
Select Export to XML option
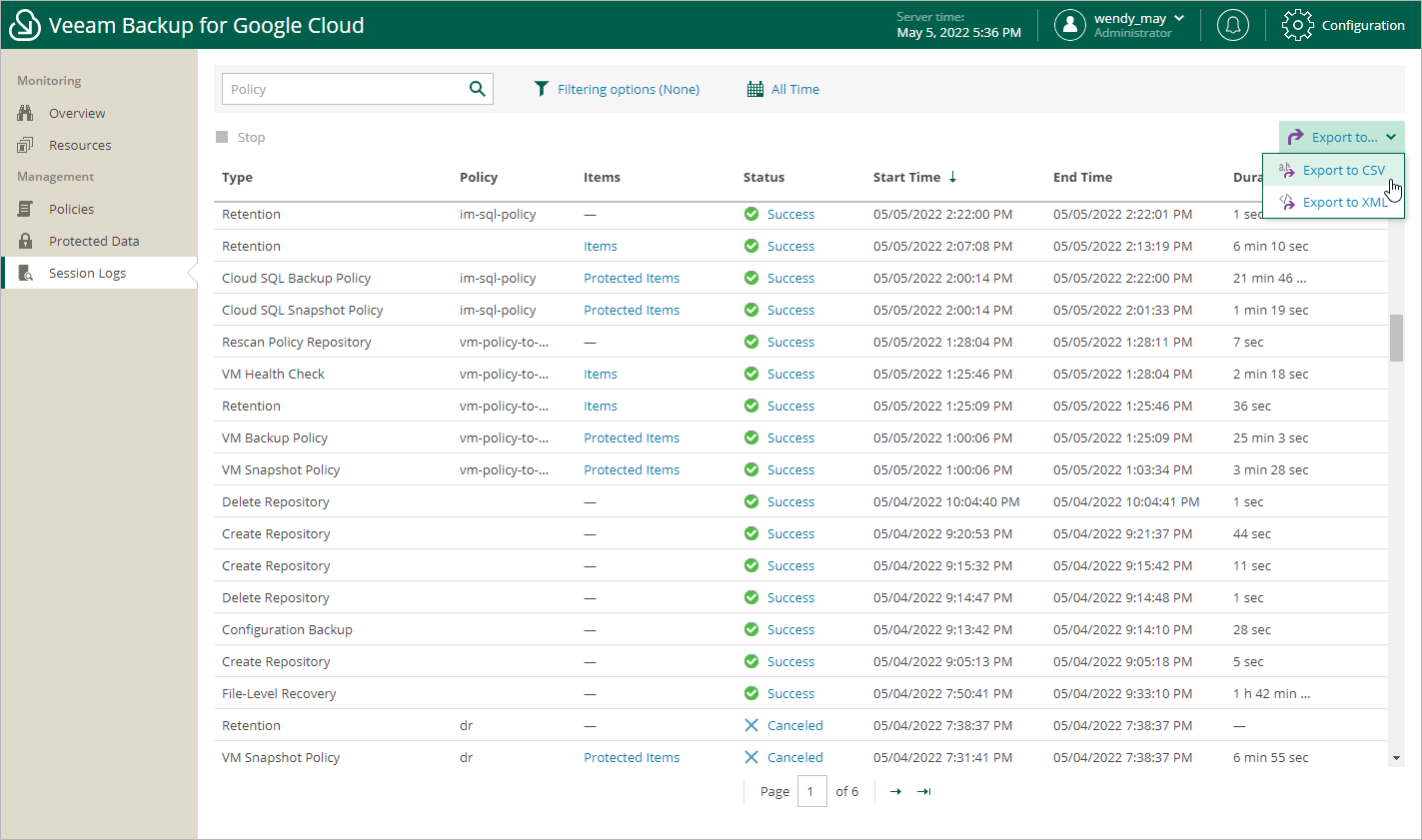[x=1343, y=202]
